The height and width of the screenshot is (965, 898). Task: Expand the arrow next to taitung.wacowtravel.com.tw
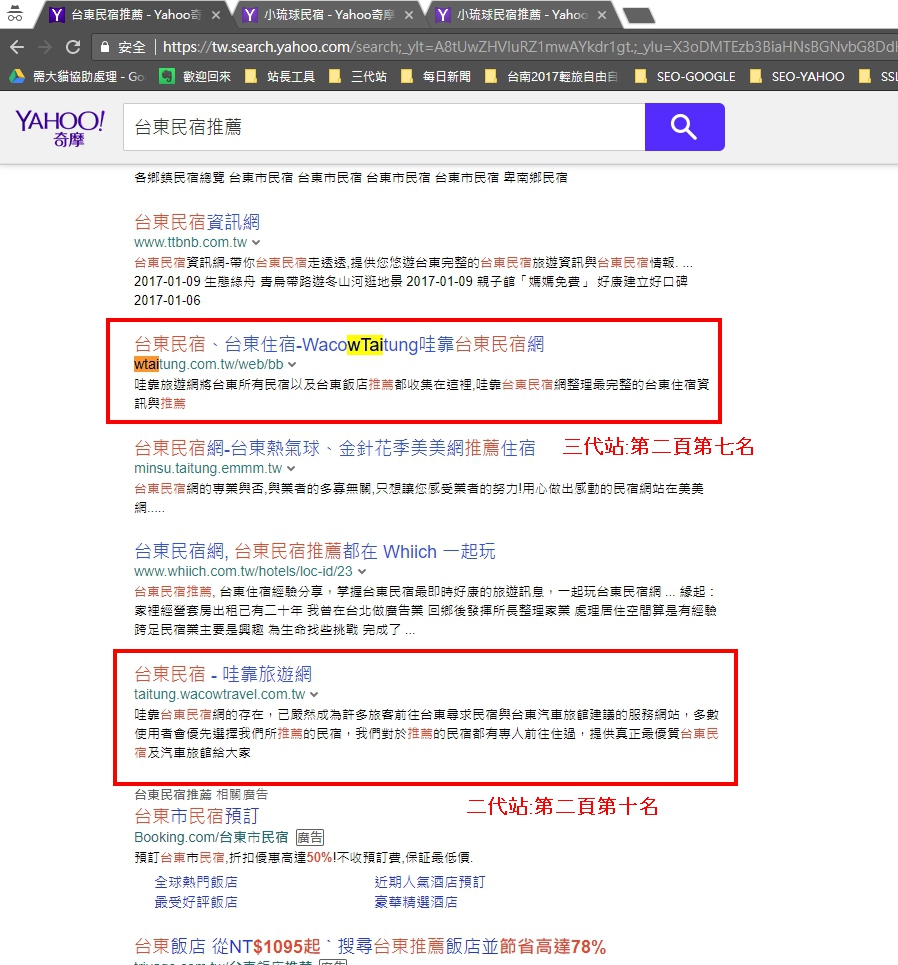point(314,695)
